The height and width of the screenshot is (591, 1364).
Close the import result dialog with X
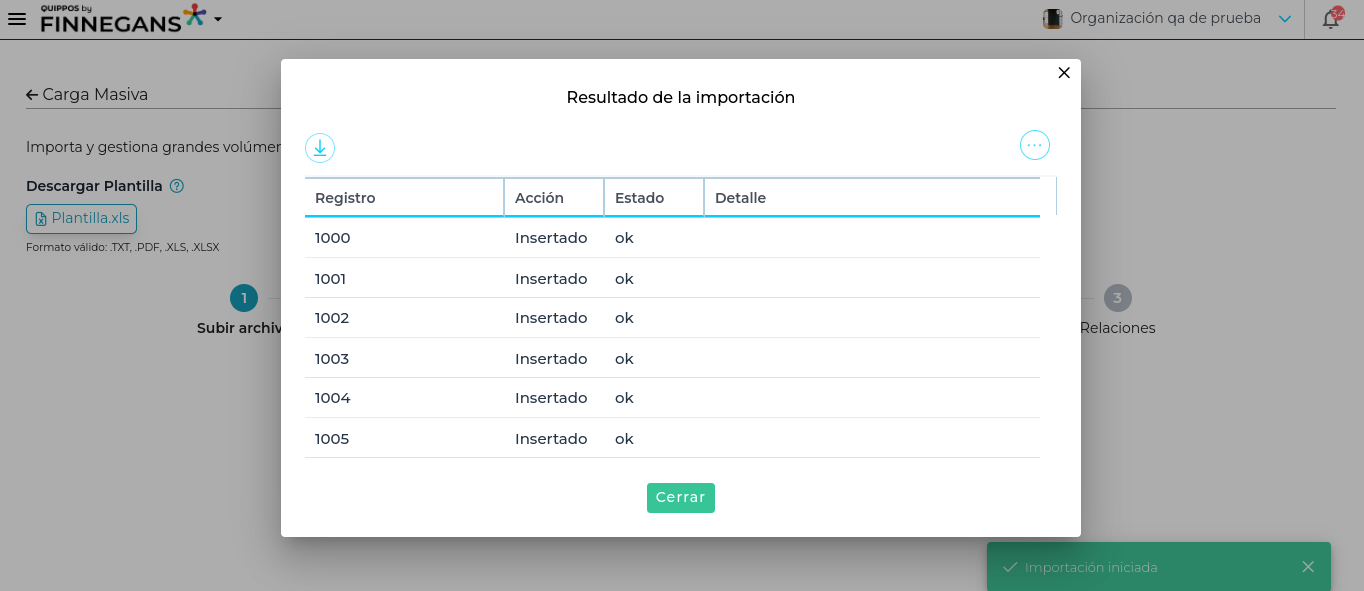pyautogui.click(x=1064, y=73)
